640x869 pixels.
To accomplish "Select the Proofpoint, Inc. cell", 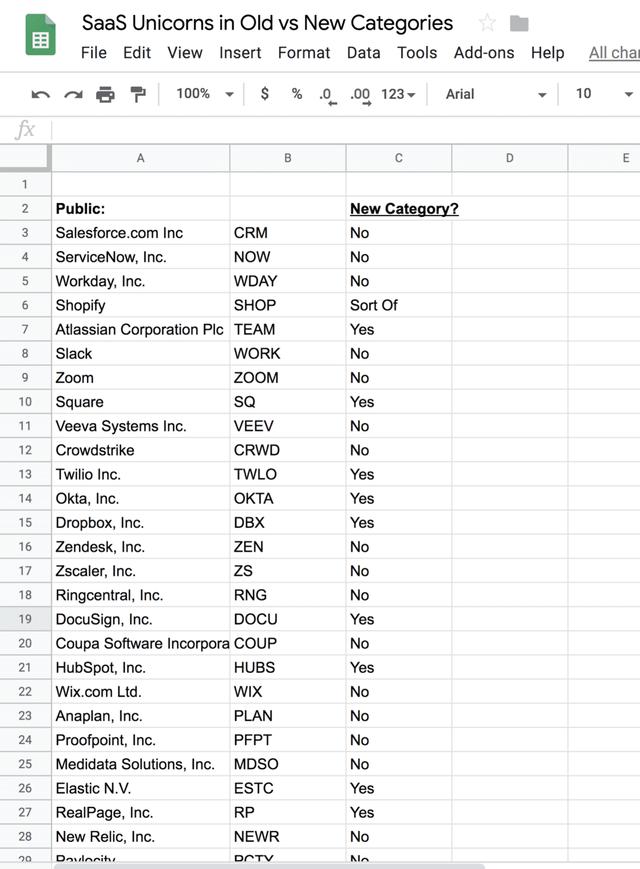I will [x=141, y=740].
